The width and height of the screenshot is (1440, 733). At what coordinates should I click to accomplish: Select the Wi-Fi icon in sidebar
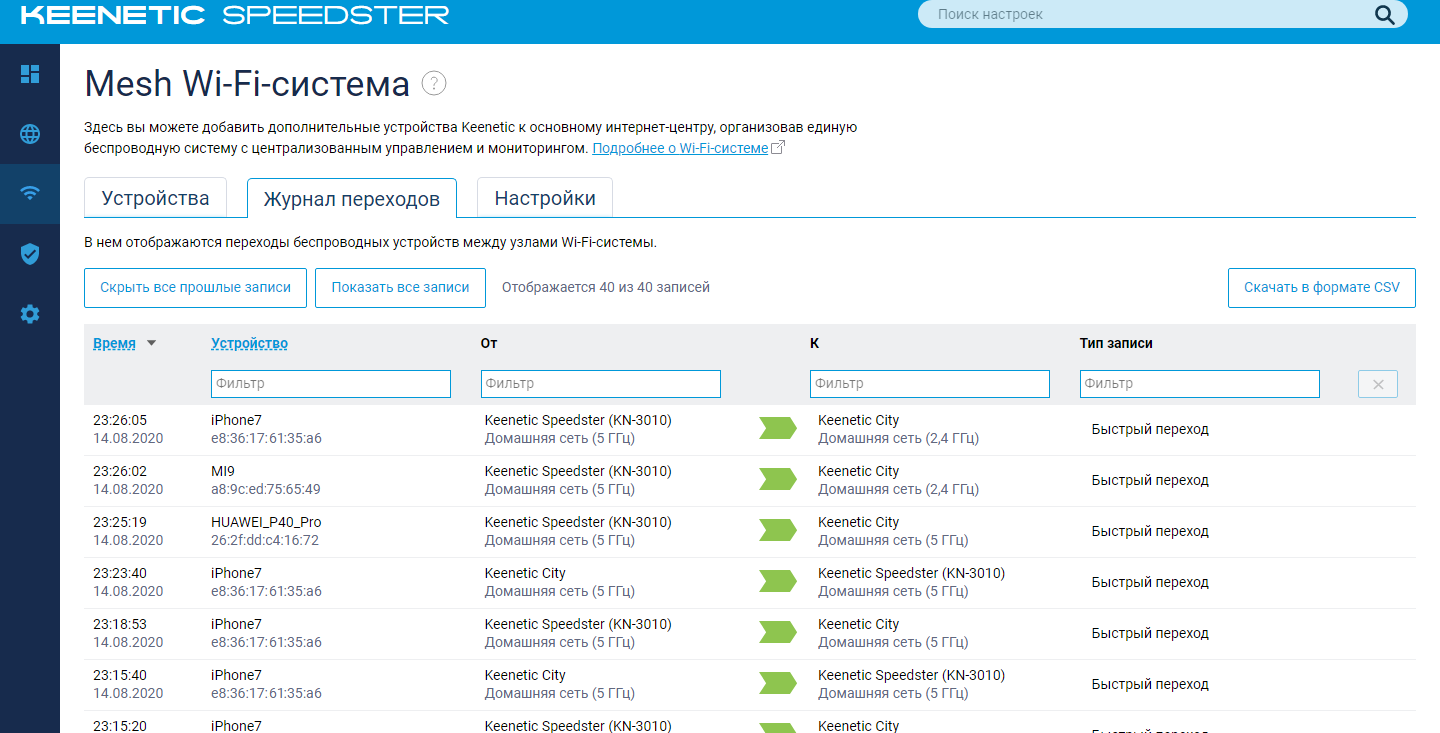tap(30, 193)
